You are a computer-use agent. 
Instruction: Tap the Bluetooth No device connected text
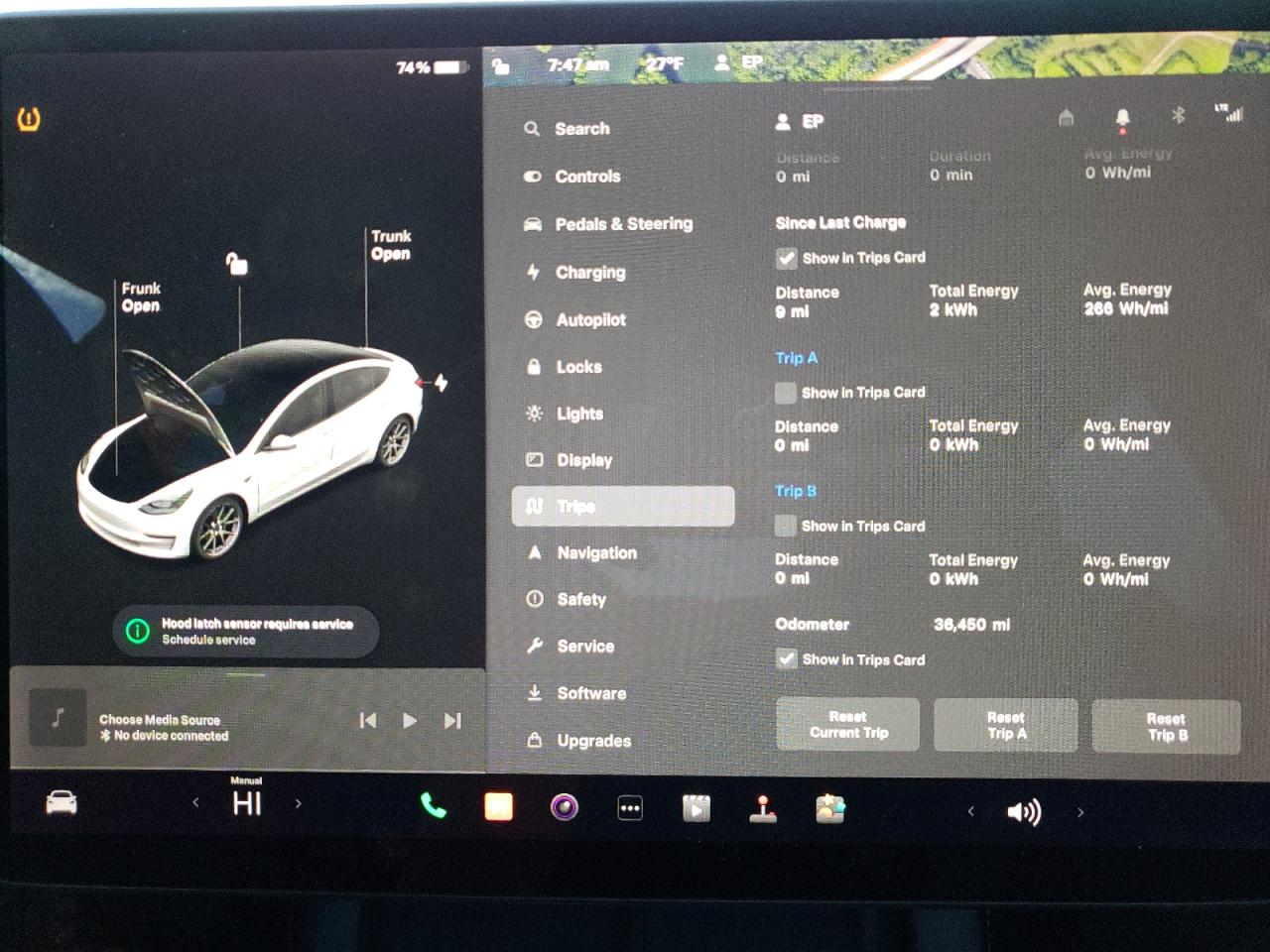point(164,736)
